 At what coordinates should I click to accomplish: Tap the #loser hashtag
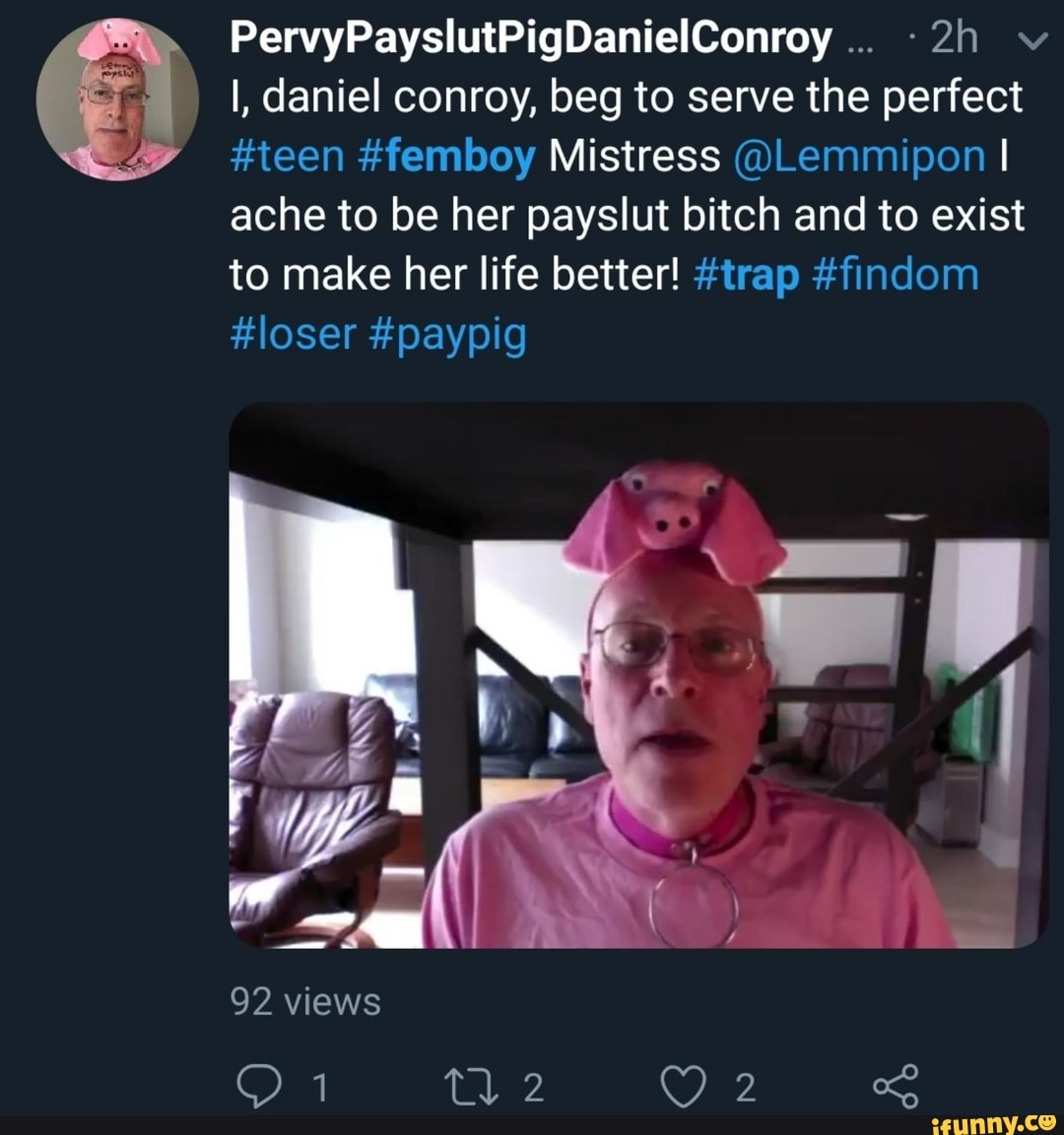click(292, 335)
